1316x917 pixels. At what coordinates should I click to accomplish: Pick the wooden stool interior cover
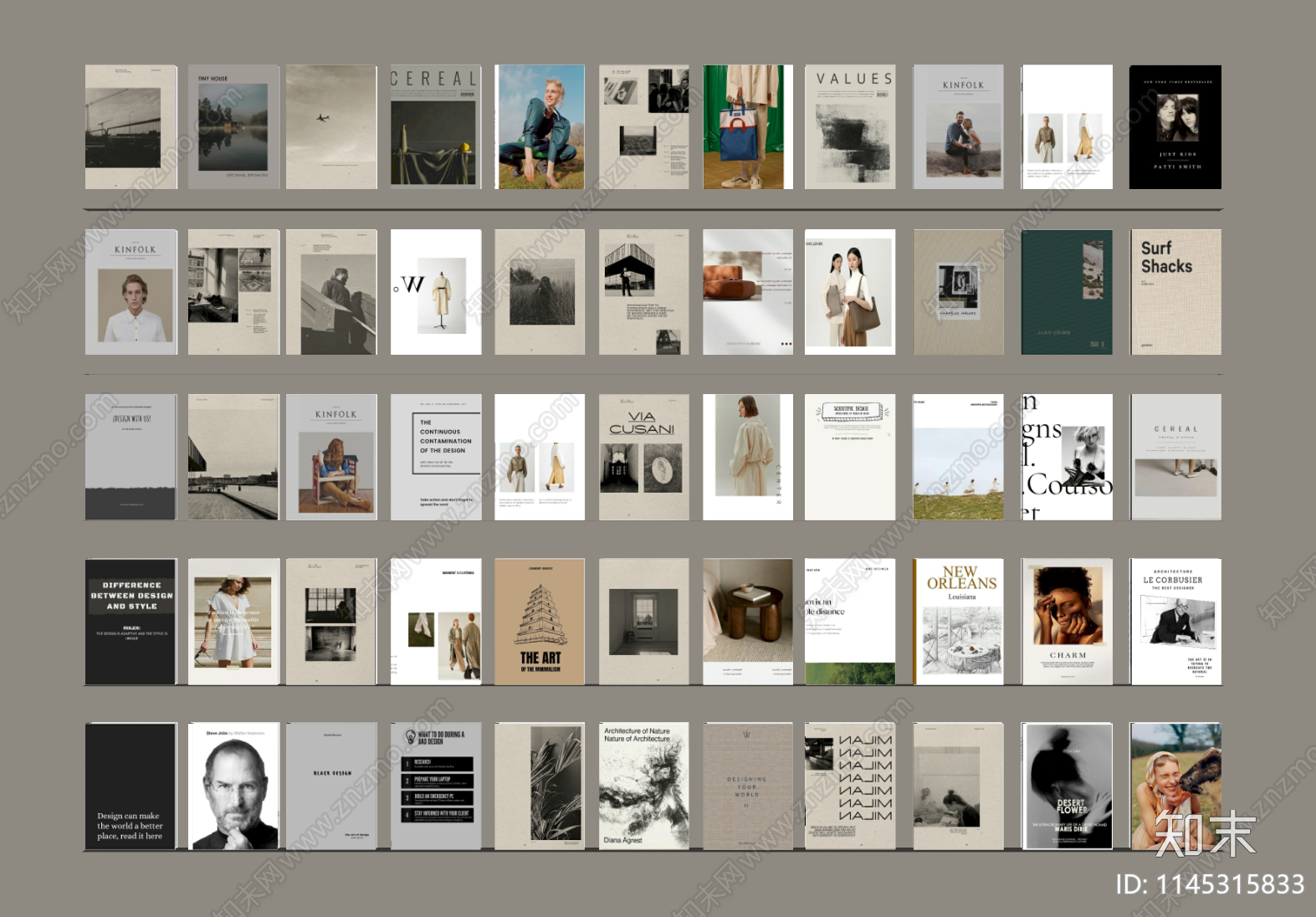tap(748, 622)
